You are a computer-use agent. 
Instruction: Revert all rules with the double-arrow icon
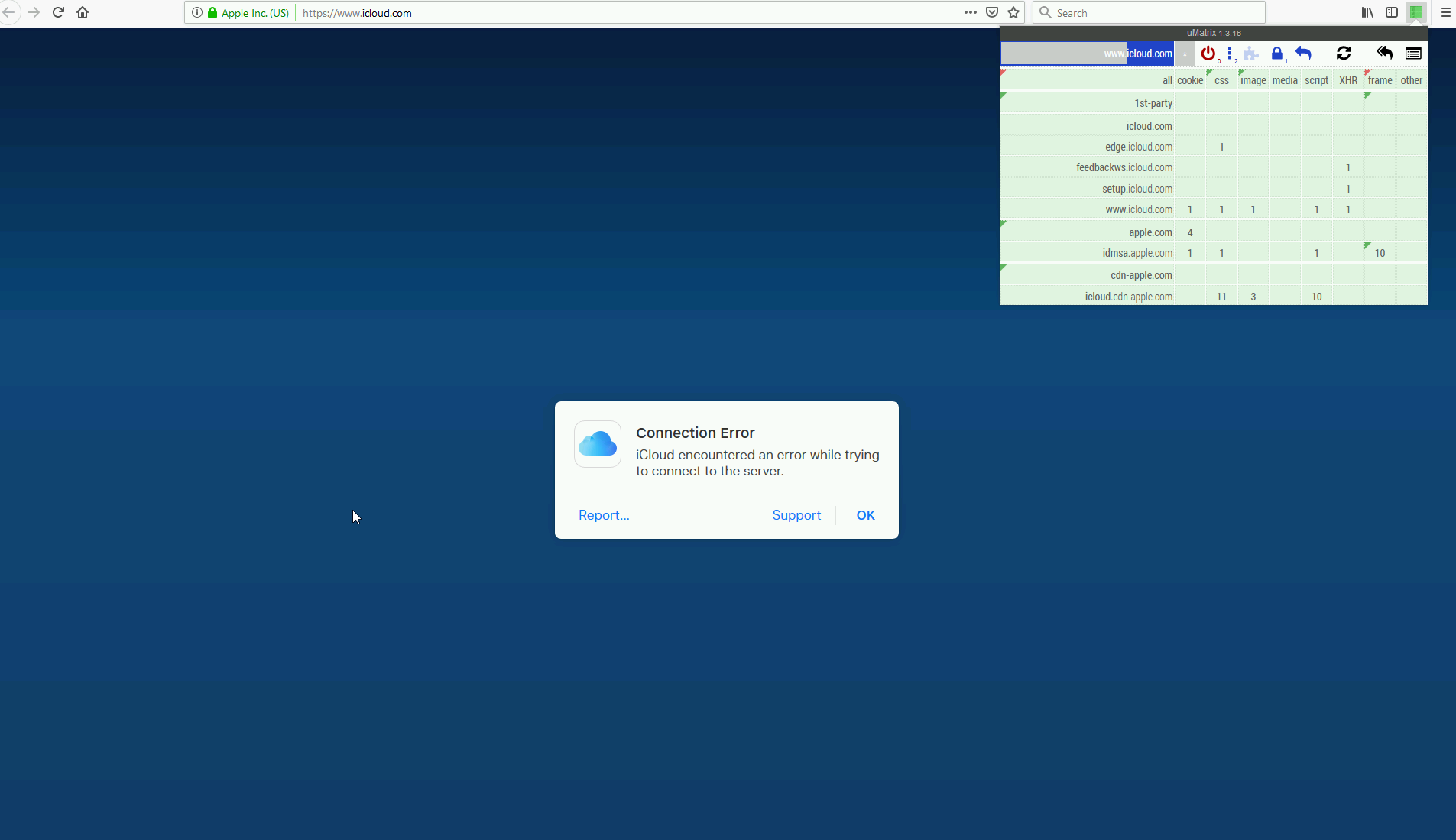pyautogui.click(x=1383, y=54)
